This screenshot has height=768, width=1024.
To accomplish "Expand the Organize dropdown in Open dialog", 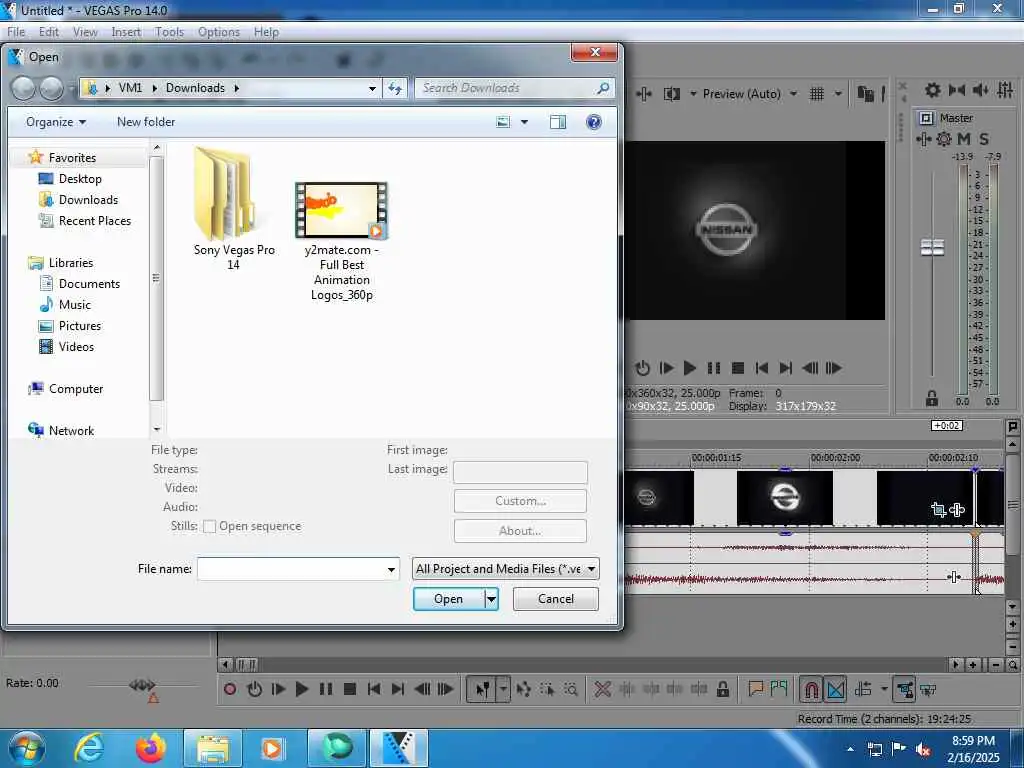I will pyautogui.click(x=56, y=122).
